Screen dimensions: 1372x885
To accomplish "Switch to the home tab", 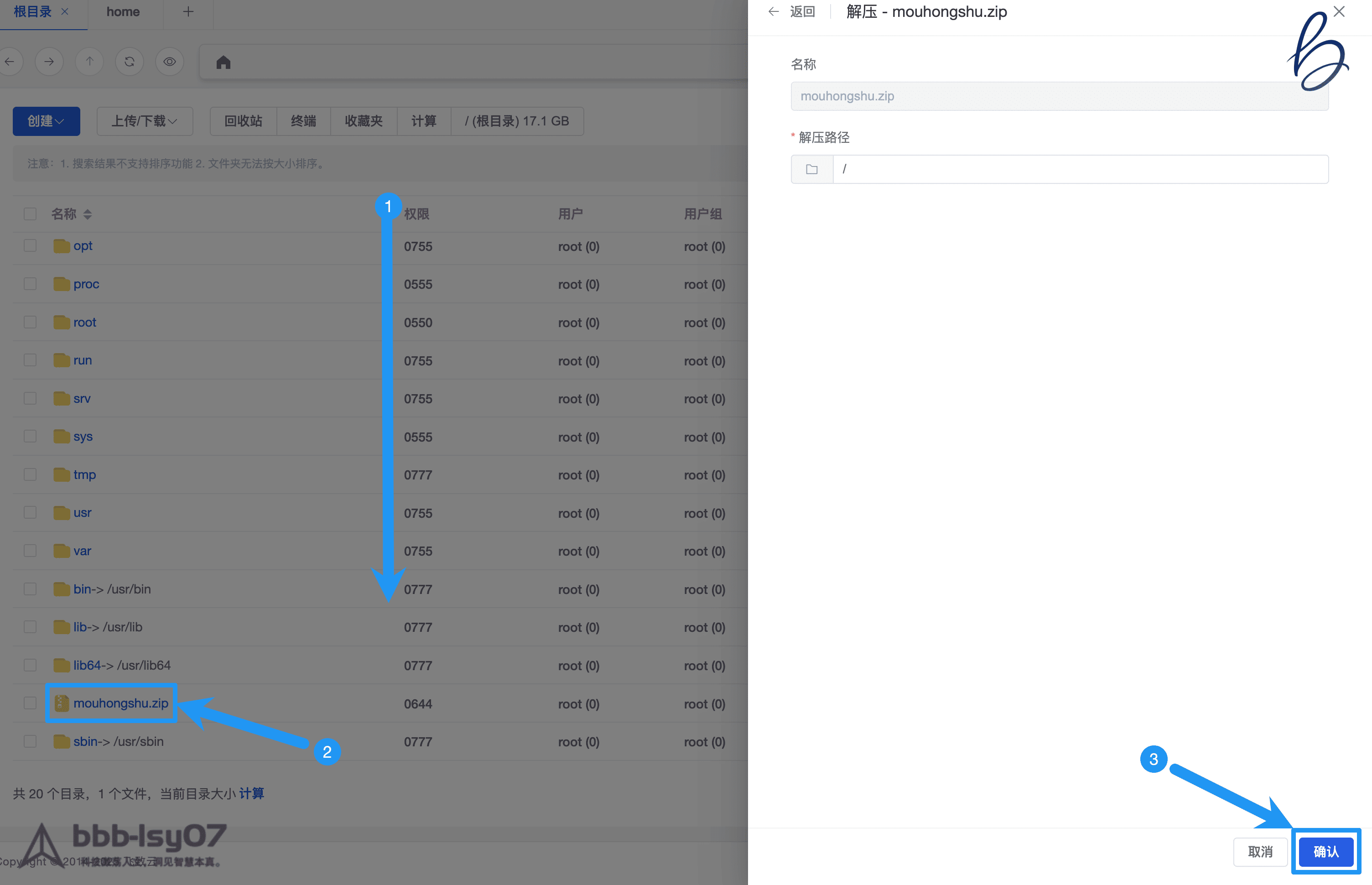I will 123,11.
